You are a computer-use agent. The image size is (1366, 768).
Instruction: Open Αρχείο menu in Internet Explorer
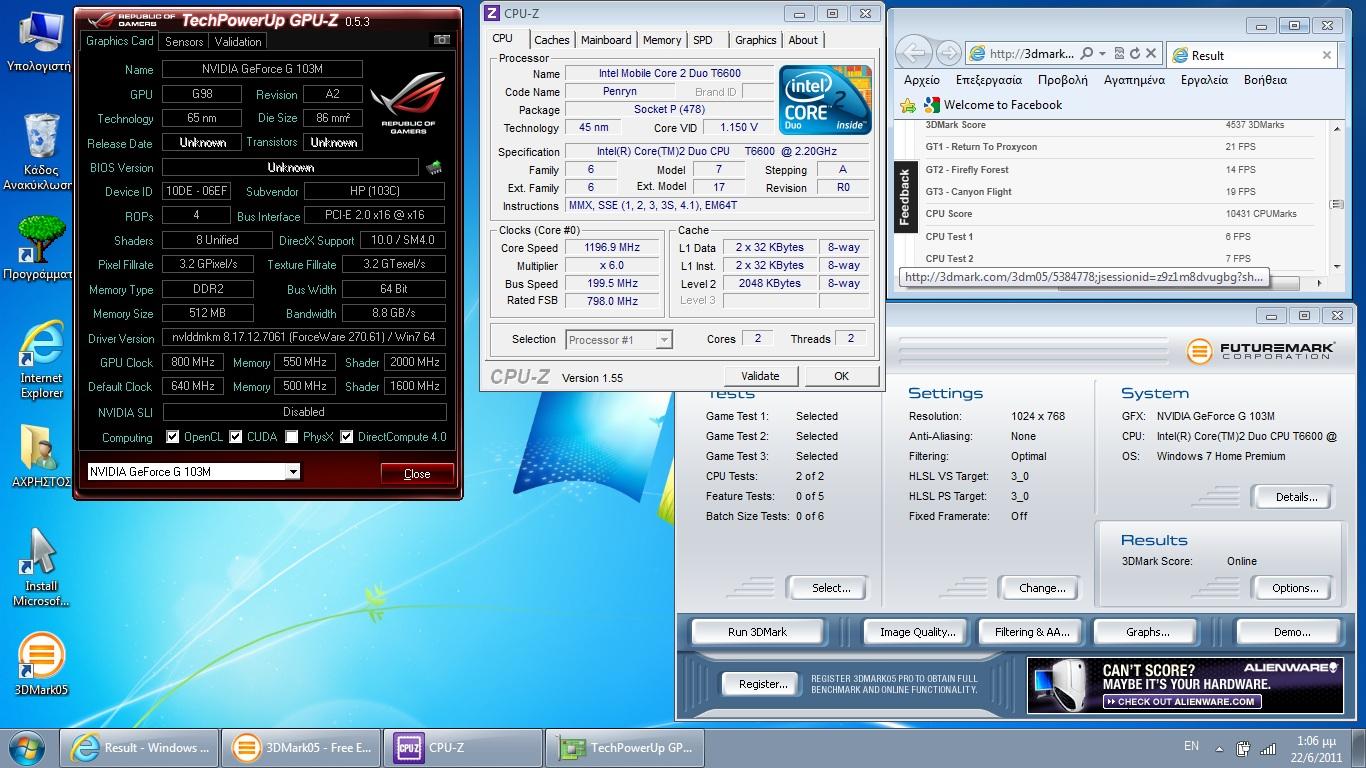click(x=921, y=80)
